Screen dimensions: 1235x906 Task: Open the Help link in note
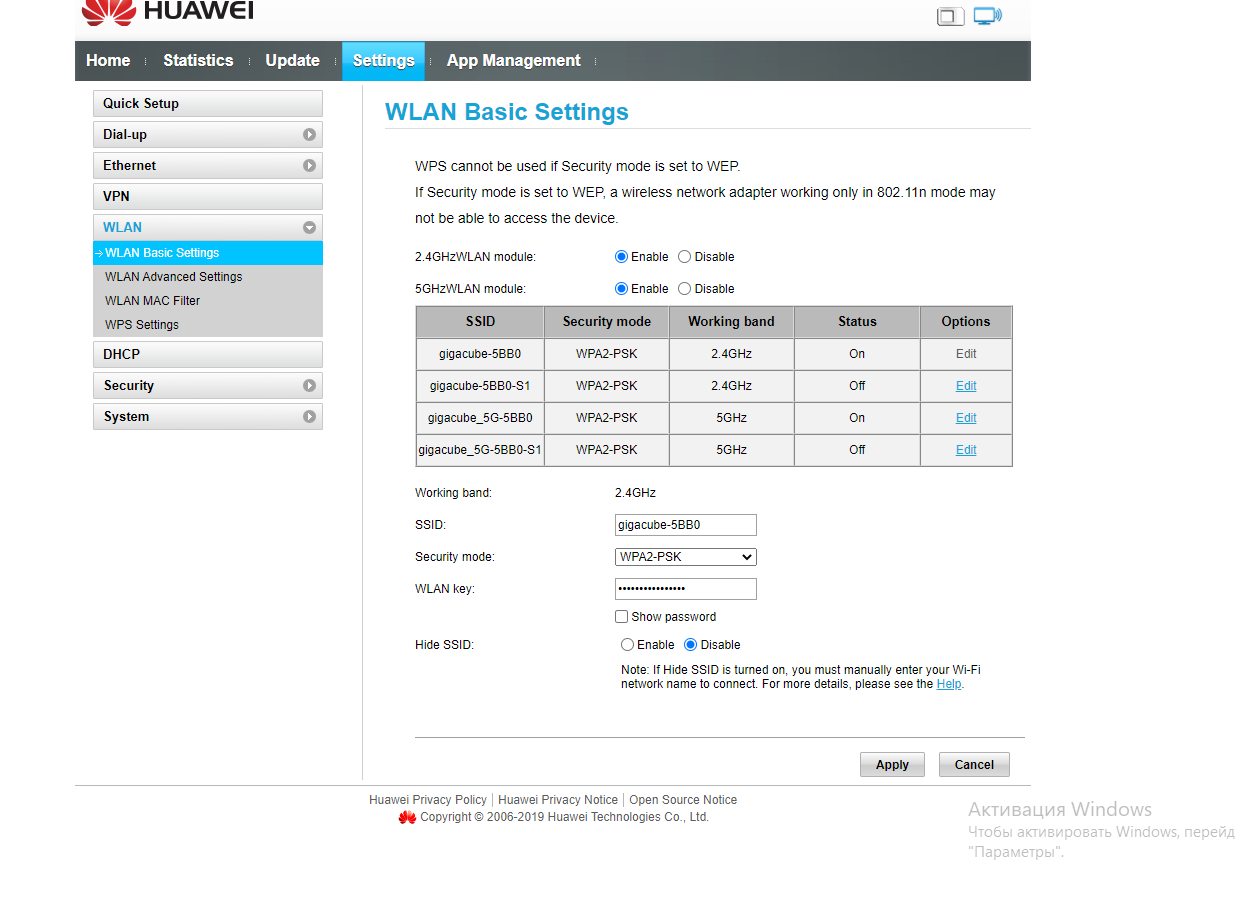click(x=948, y=684)
